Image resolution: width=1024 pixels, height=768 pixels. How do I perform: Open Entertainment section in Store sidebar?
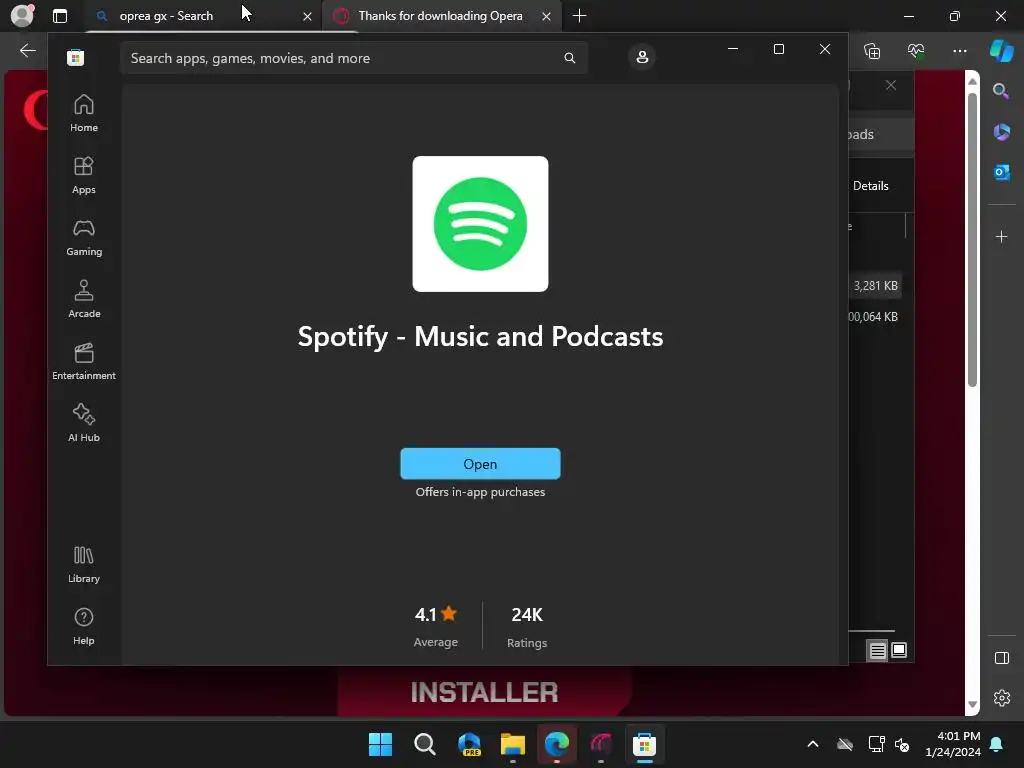84,361
